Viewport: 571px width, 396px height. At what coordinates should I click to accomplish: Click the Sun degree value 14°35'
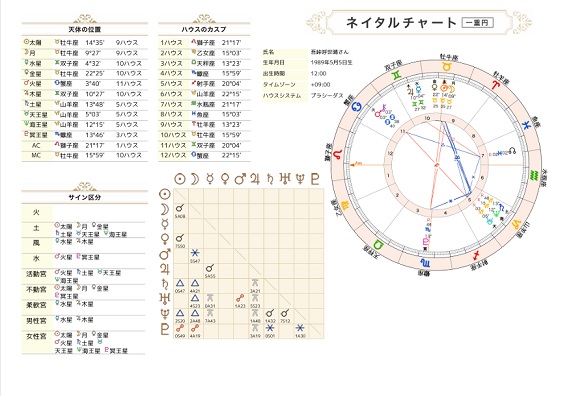pyautogui.click(x=94, y=43)
